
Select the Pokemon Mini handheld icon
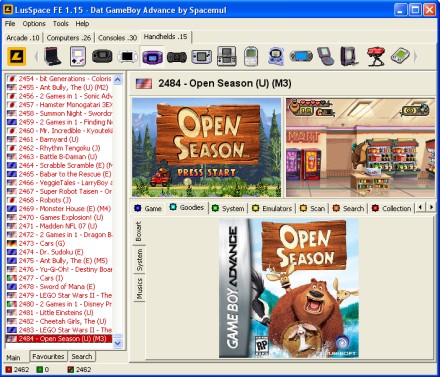(x=251, y=56)
